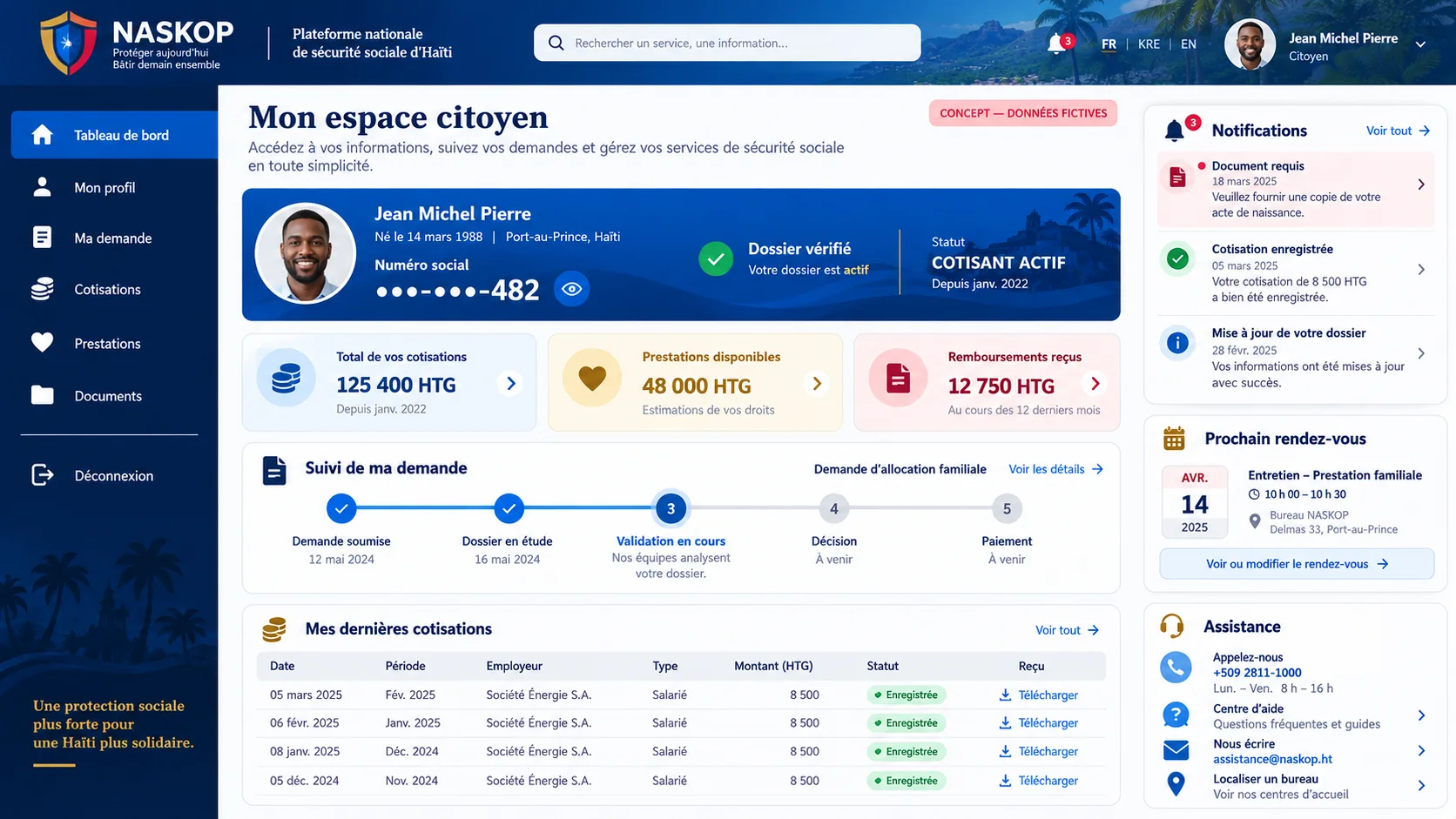The image size is (1456, 819).
Task: Click the profile photo in the citizen card
Action: click(305, 254)
